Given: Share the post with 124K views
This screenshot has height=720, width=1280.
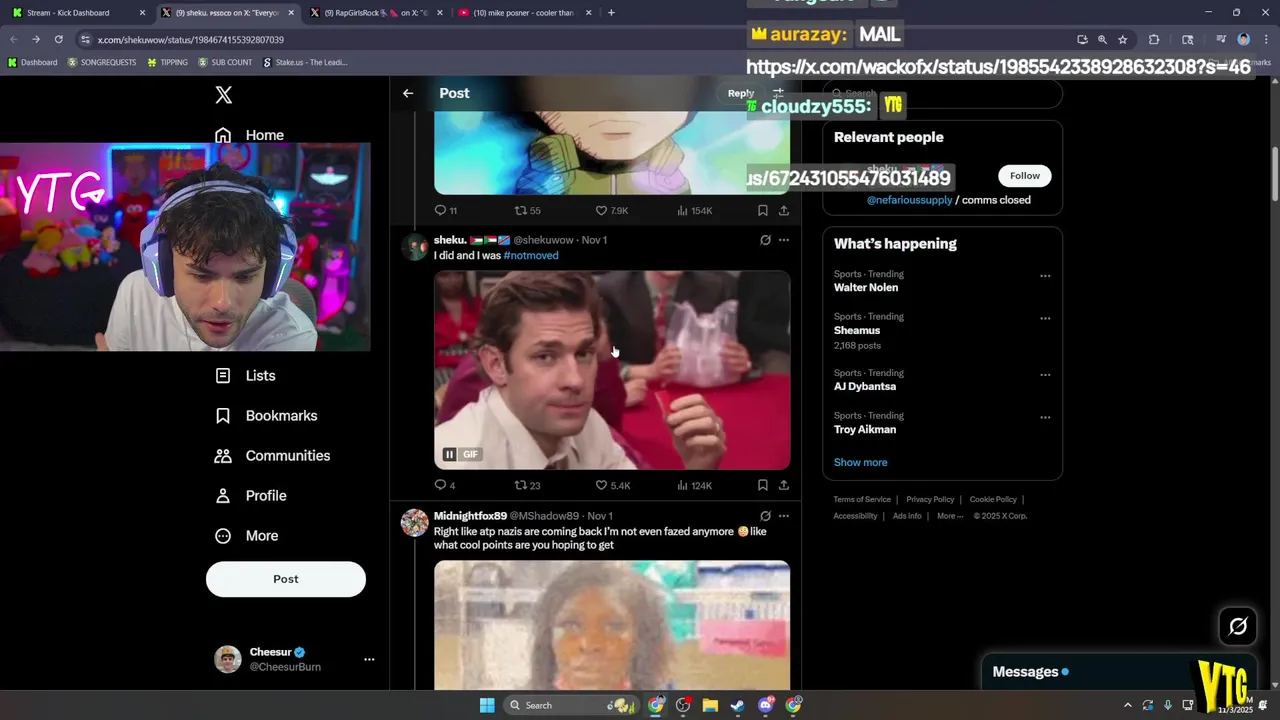Looking at the screenshot, I should pos(784,485).
